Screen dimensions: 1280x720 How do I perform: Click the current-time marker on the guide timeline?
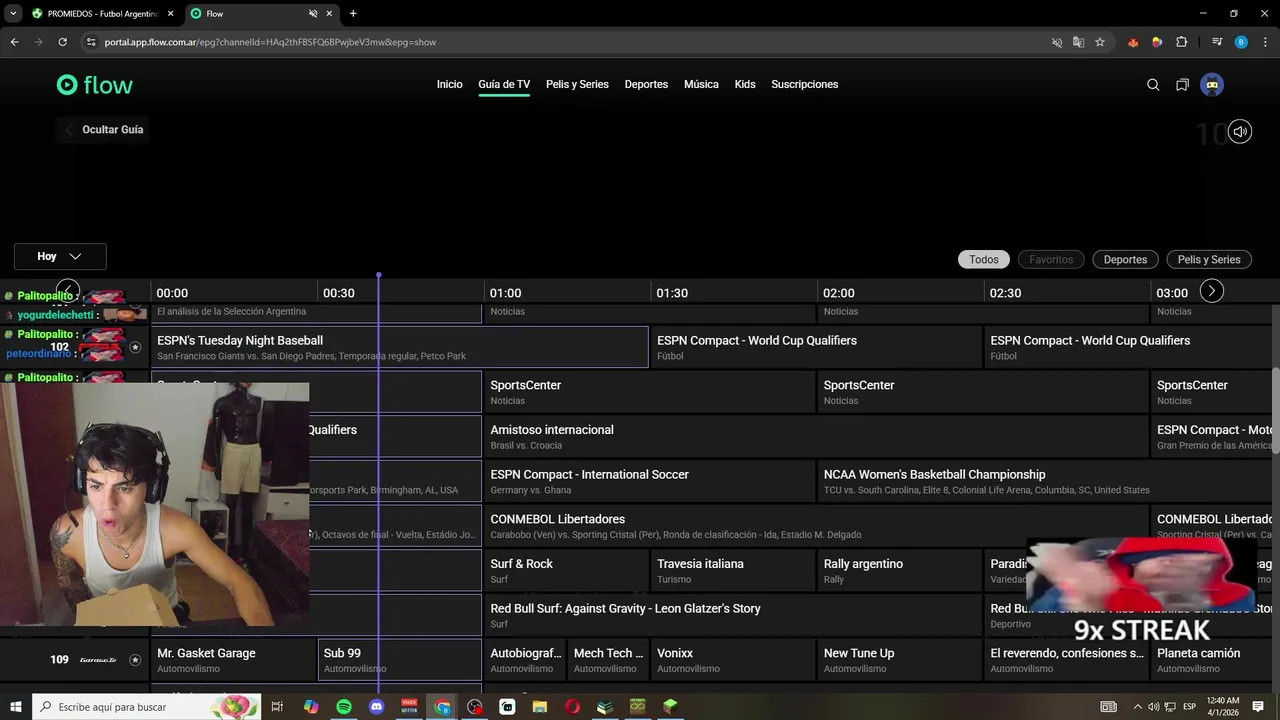pos(378,276)
